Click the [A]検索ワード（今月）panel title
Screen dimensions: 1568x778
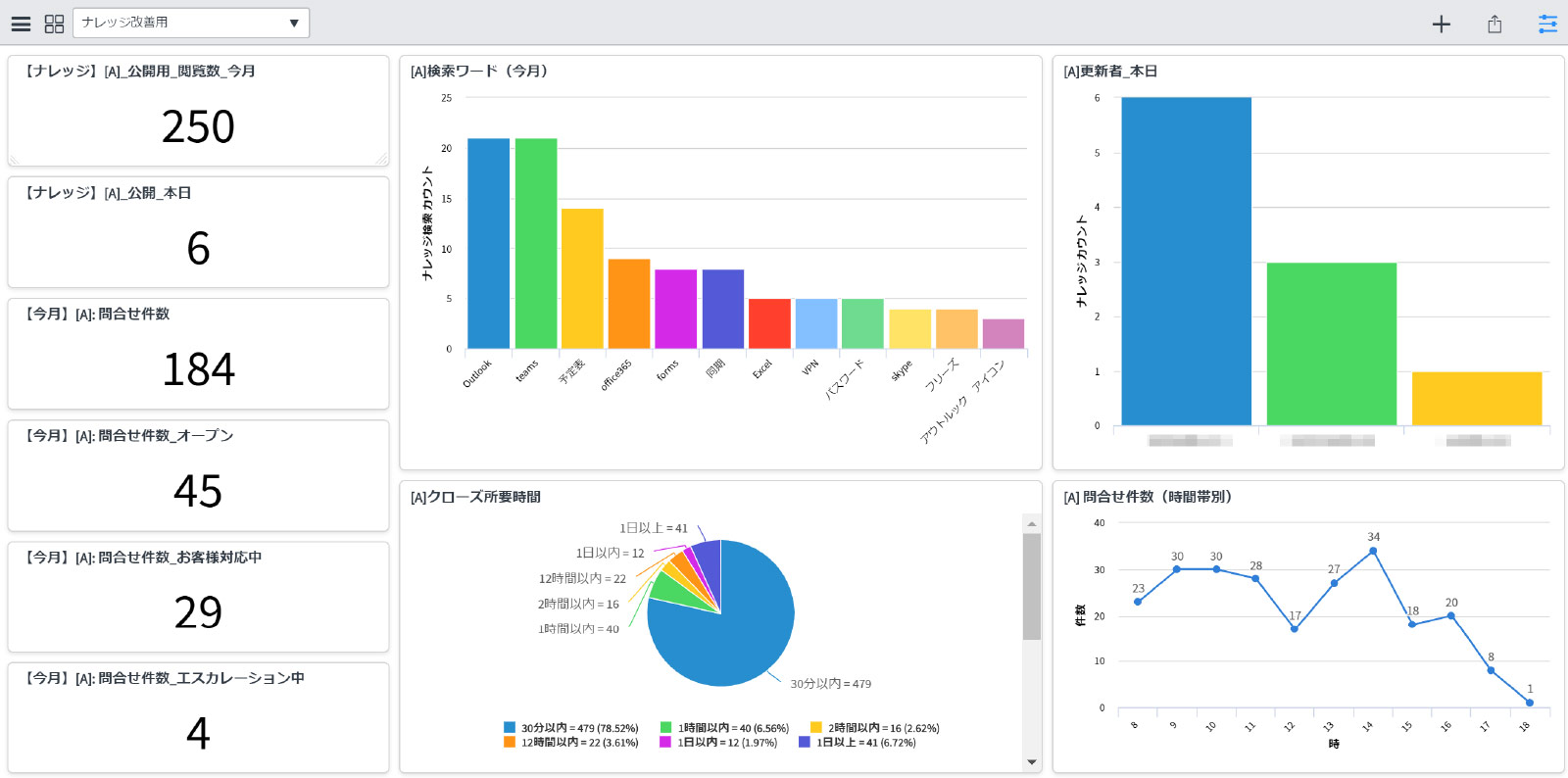coord(479,72)
